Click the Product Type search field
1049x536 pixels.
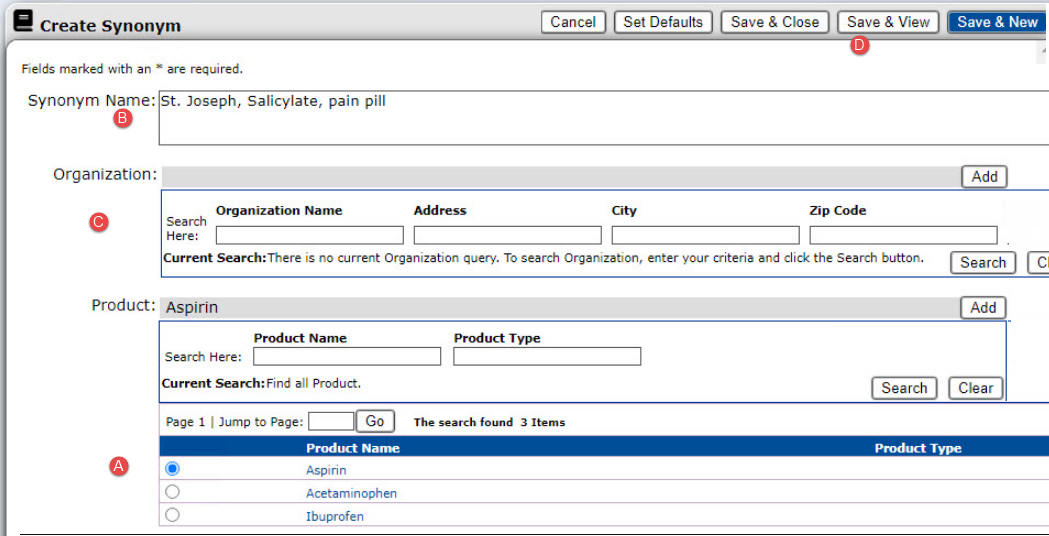(547, 357)
